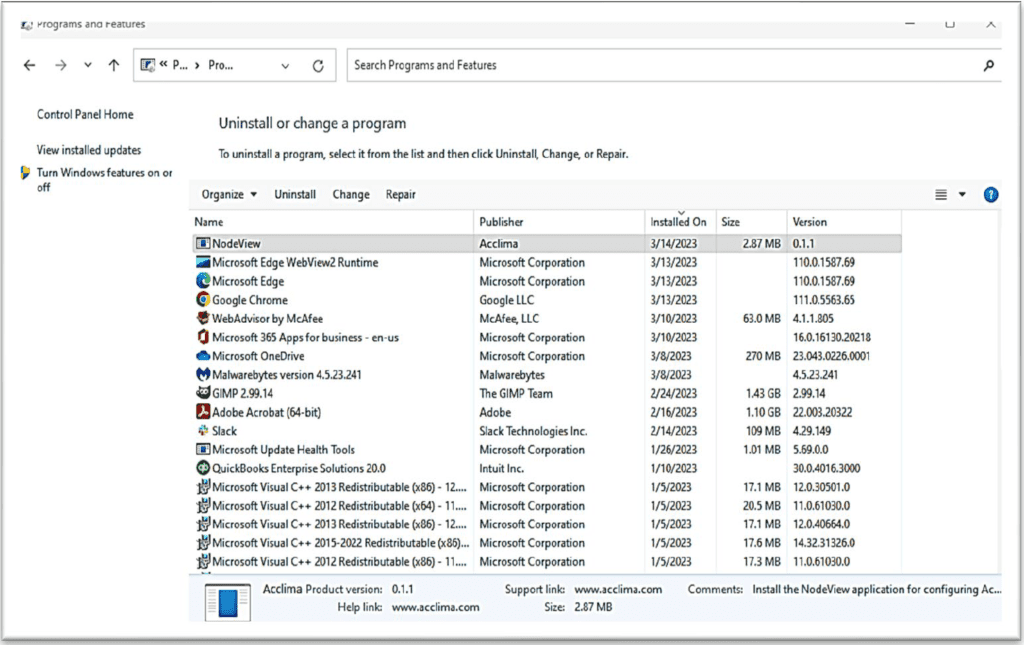Image resolution: width=1024 pixels, height=645 pixels.
Task: Click the Change toolbar item
Action: [351, 194]
